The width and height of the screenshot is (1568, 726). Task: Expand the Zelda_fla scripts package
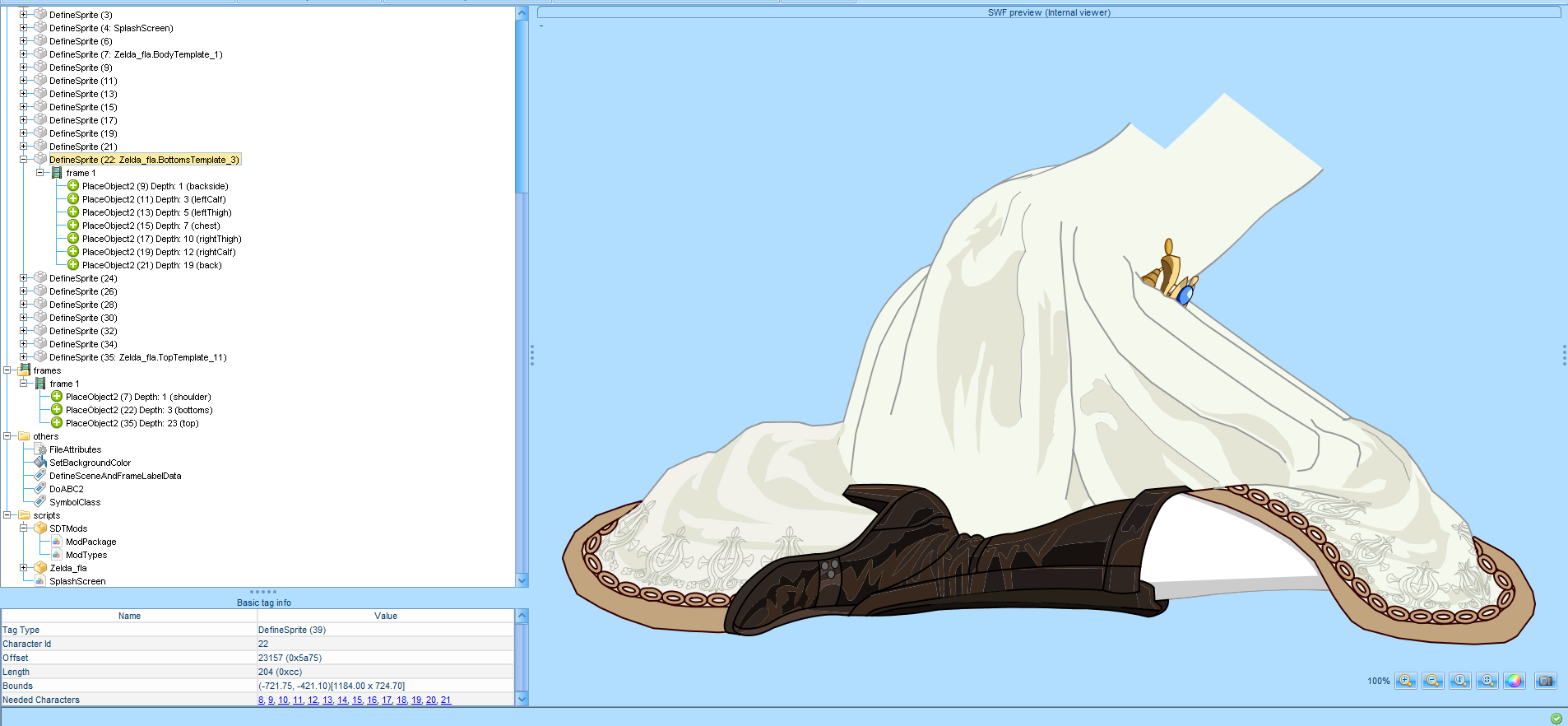click(x=24, y=568)
